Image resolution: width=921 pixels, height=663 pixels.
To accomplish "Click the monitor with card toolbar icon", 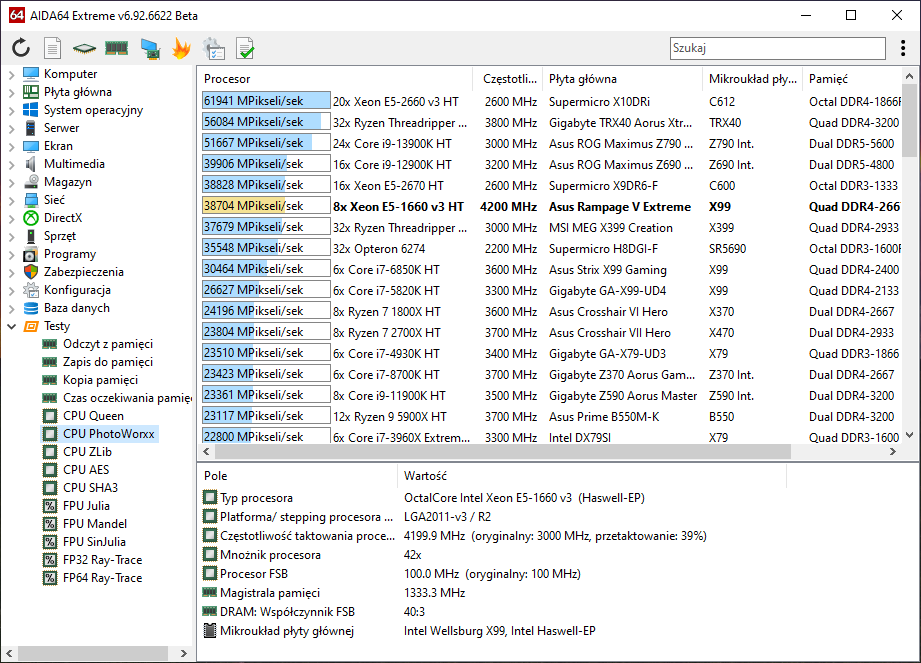I will click(x=150, y=48).
